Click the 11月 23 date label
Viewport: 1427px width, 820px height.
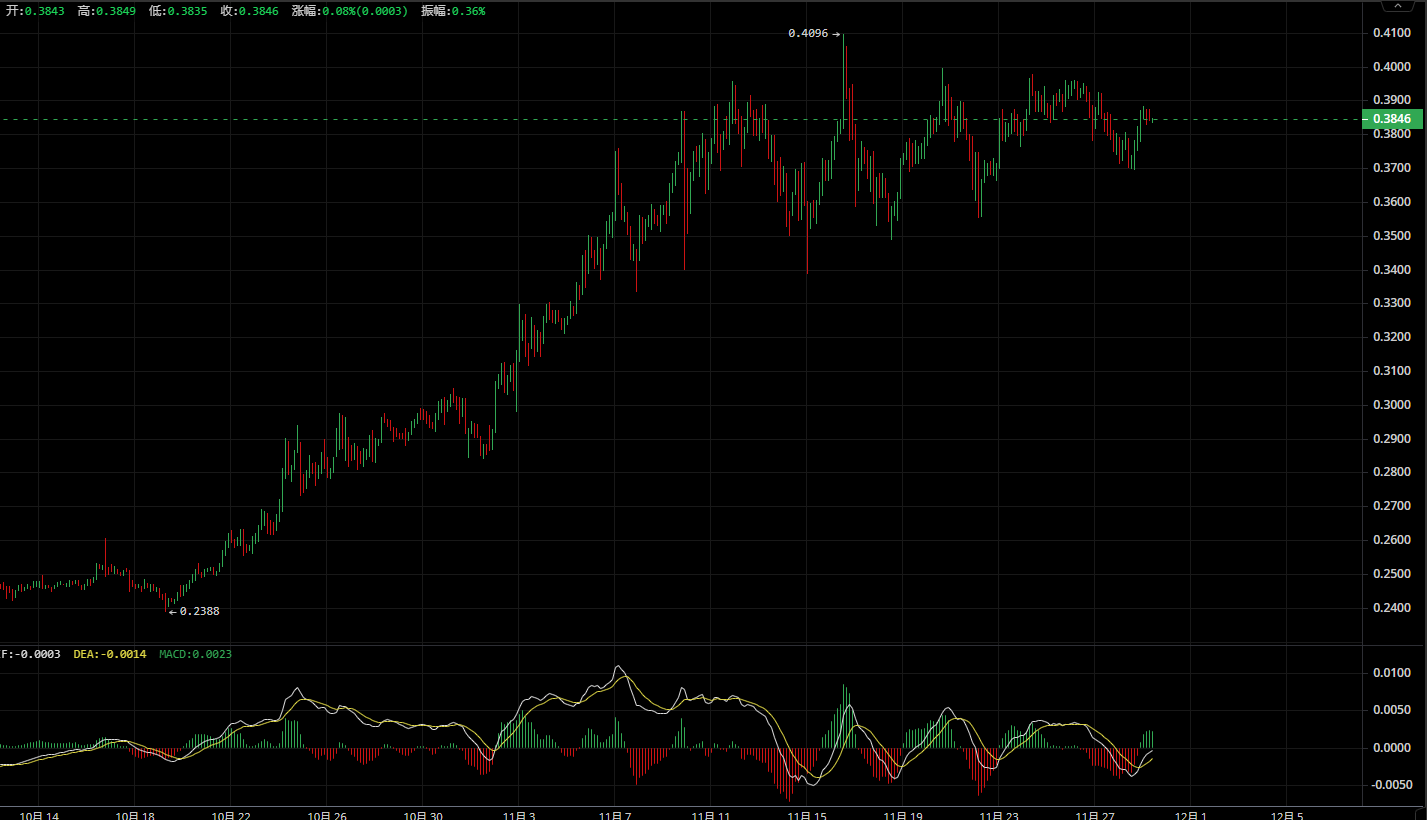(x=999, y=815)
